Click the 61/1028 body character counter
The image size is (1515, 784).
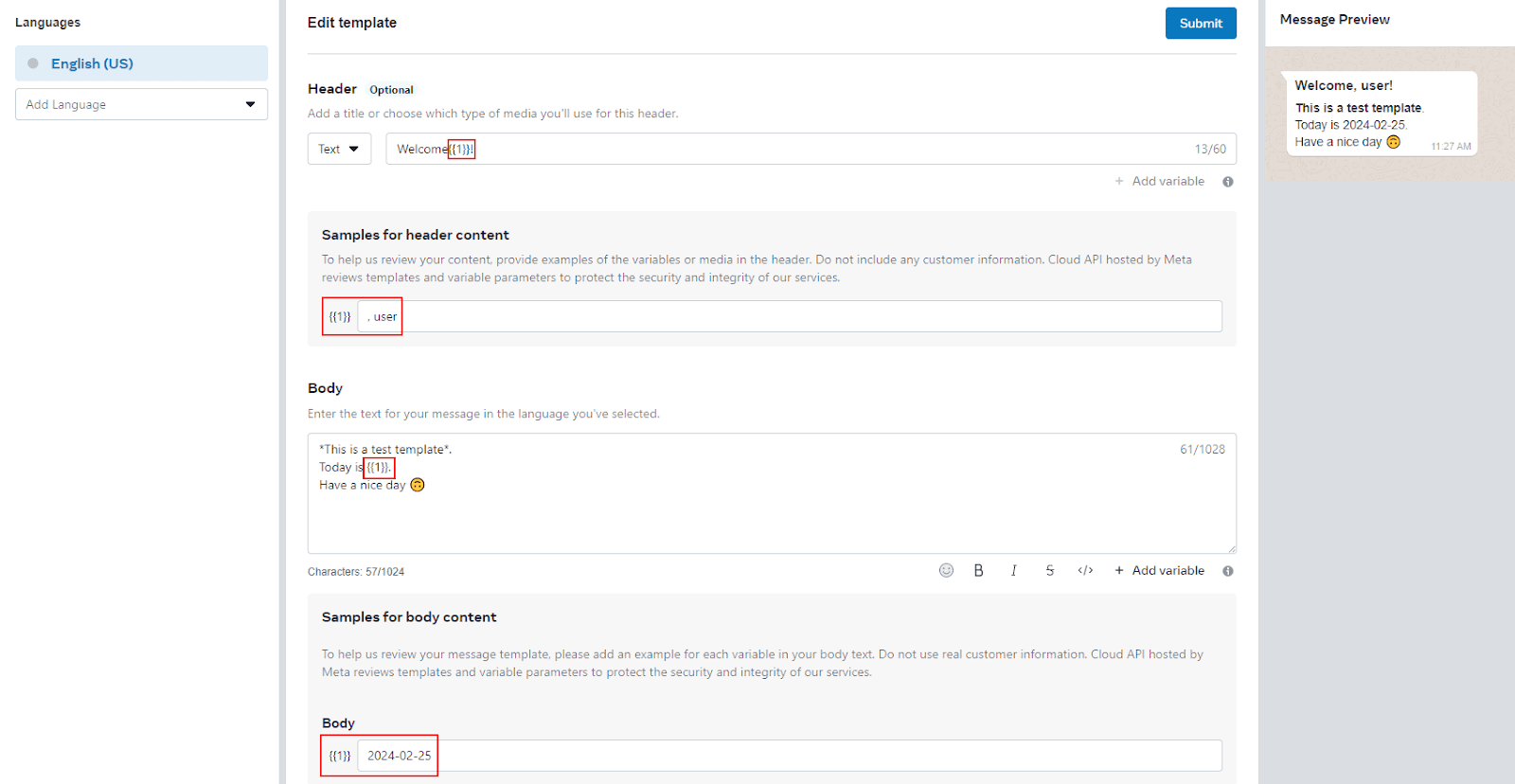click(1203, 450)
